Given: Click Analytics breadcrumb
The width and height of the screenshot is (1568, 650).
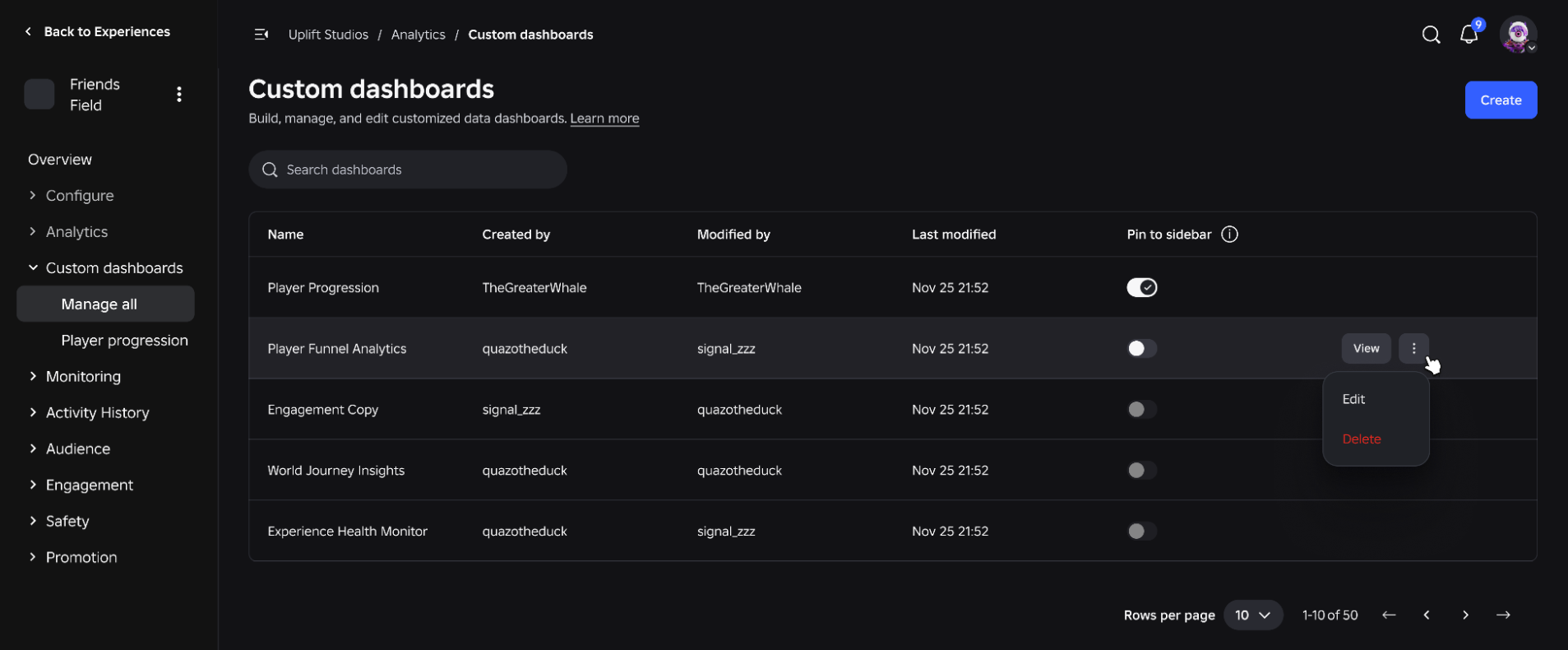Looking at the screenshot, I should coord(418,35).
